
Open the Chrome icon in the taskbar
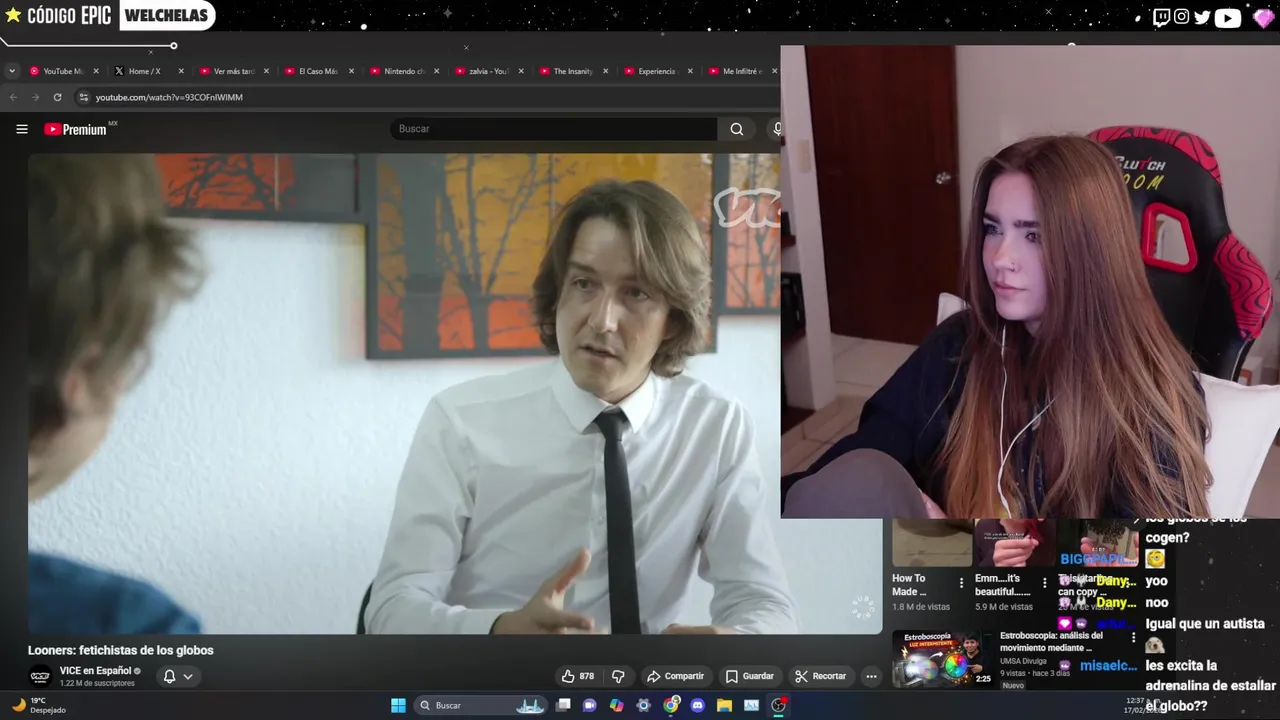pyautogui.click(x=671, y=705)
